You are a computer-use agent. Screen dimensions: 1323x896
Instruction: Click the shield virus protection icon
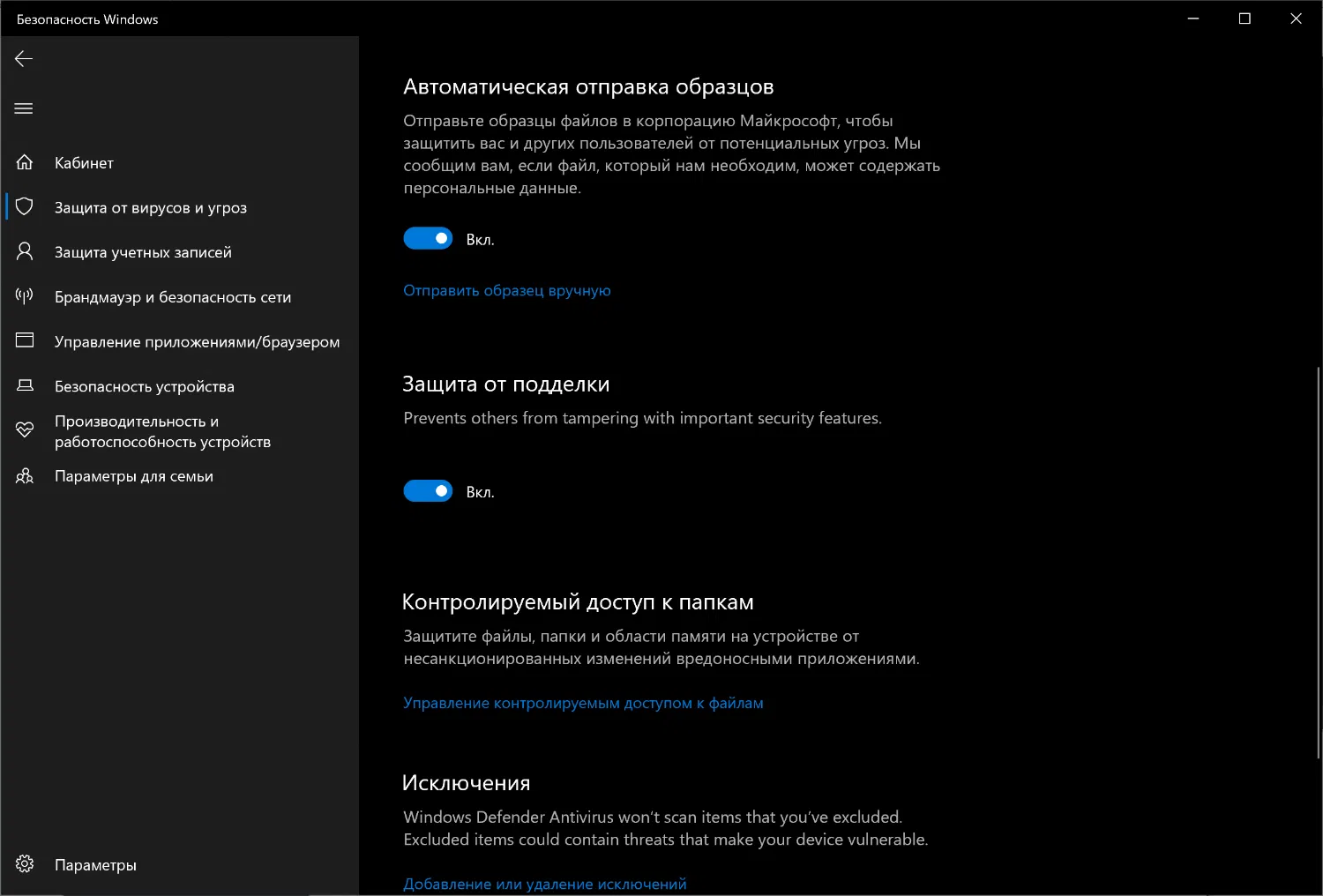(25, 206)
